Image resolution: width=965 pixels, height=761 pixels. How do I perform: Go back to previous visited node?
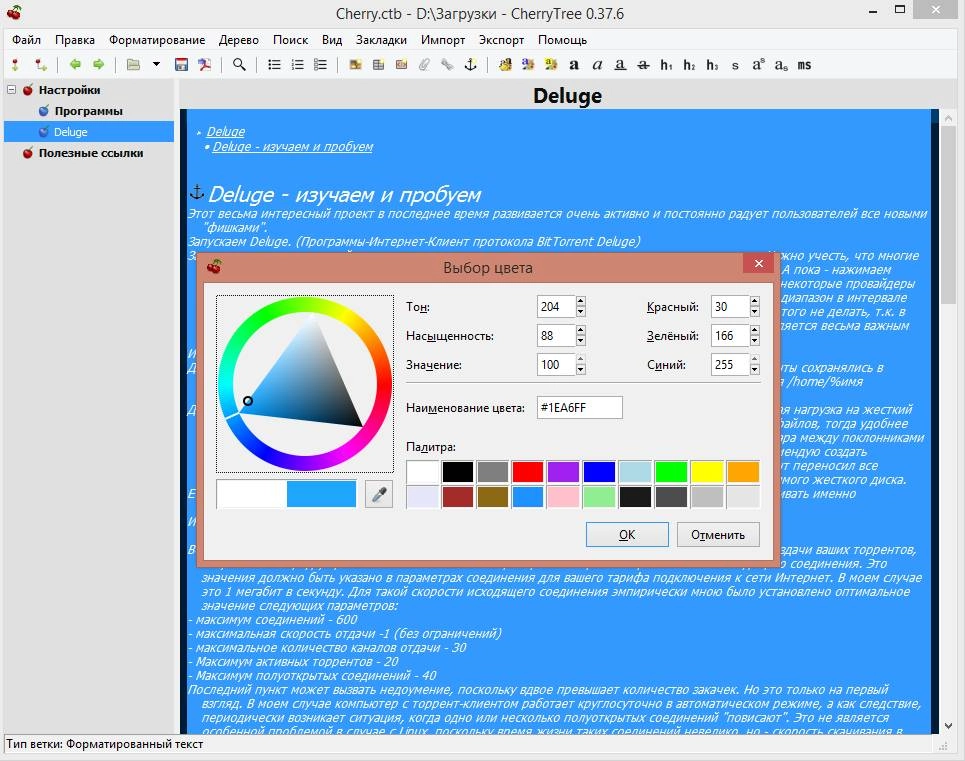pyautogui.click(x=75, y=65)
